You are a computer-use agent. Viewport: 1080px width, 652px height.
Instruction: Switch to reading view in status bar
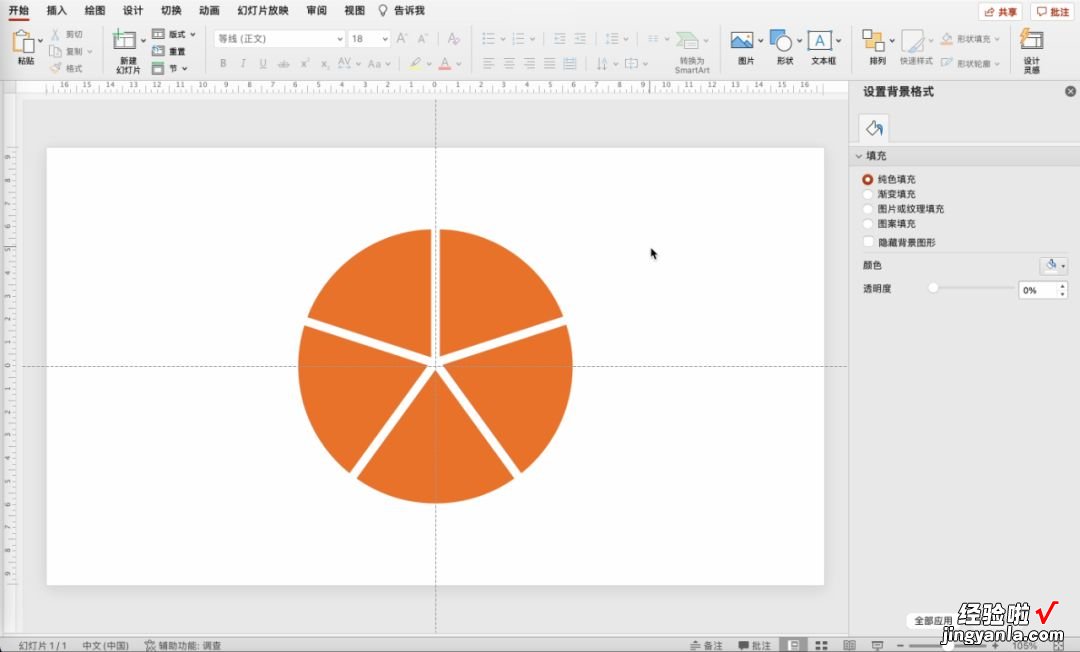(x=849, y=645)
